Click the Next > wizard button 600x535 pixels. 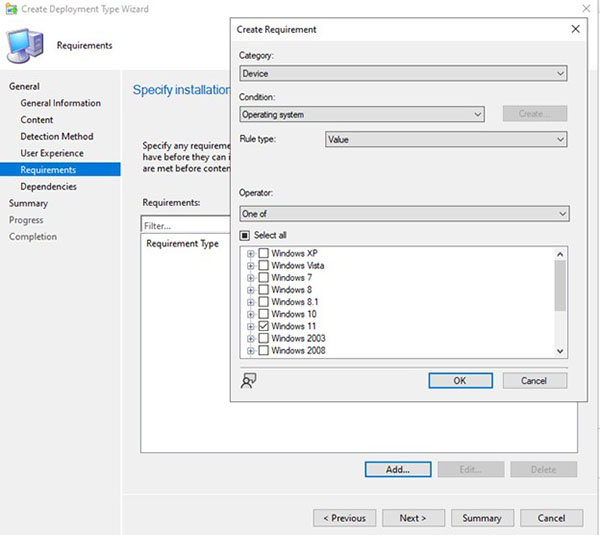[x=413, y=518]
